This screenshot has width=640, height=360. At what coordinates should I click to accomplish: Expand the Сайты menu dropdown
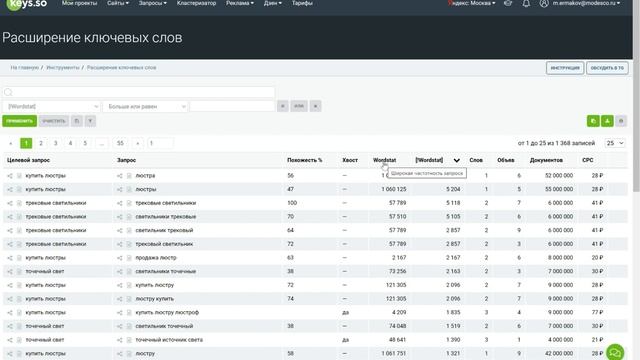118,3
